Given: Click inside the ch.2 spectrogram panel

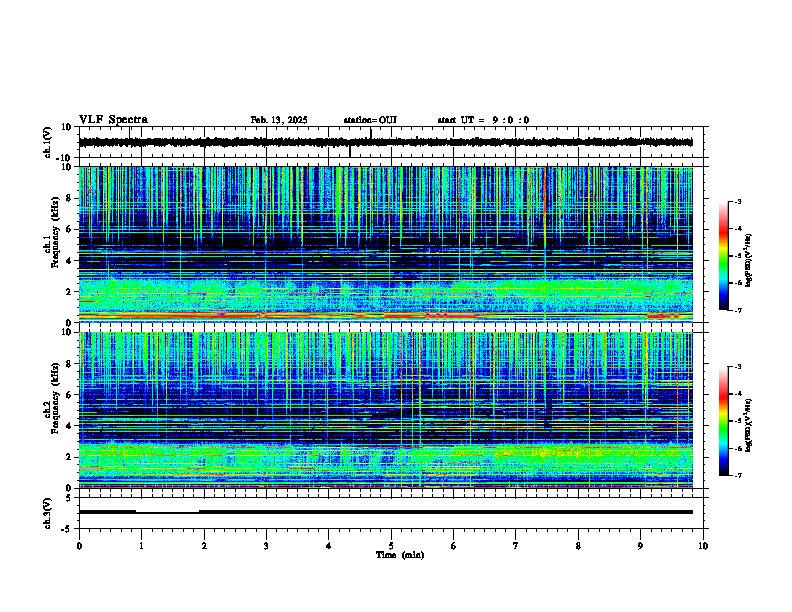Looking at the screenshot, I should point(386,410).
